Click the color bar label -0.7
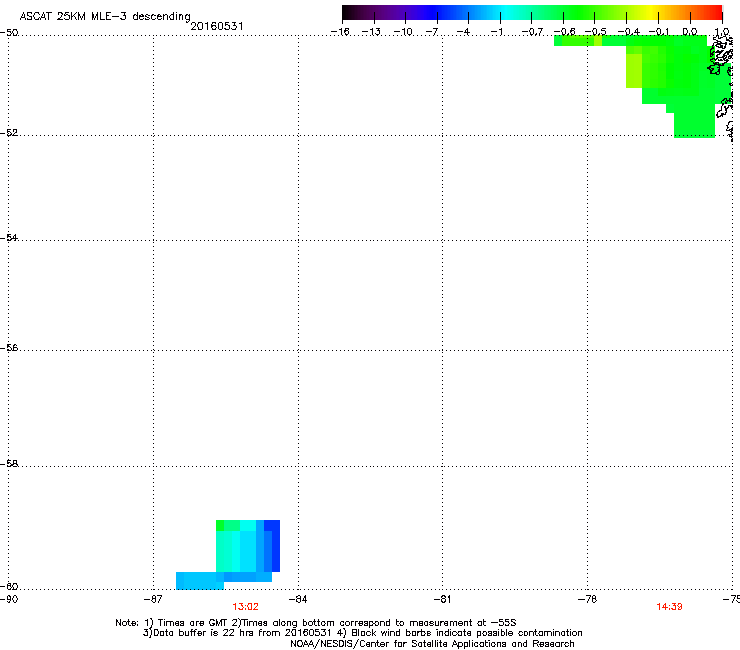Screen dimensions: 740x650 [x=532, y=32]
